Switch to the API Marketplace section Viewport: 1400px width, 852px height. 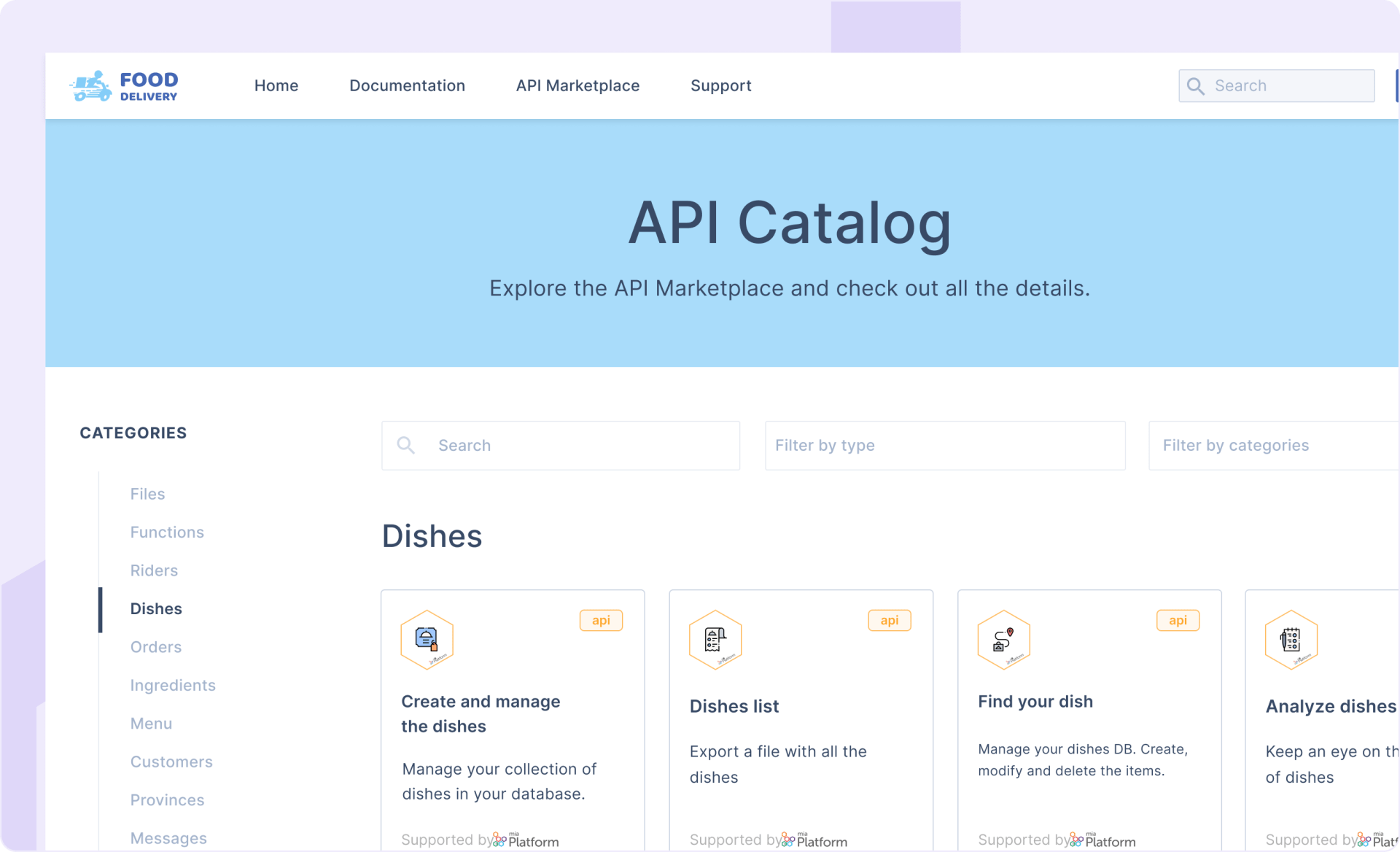click(x=577, y=85)
